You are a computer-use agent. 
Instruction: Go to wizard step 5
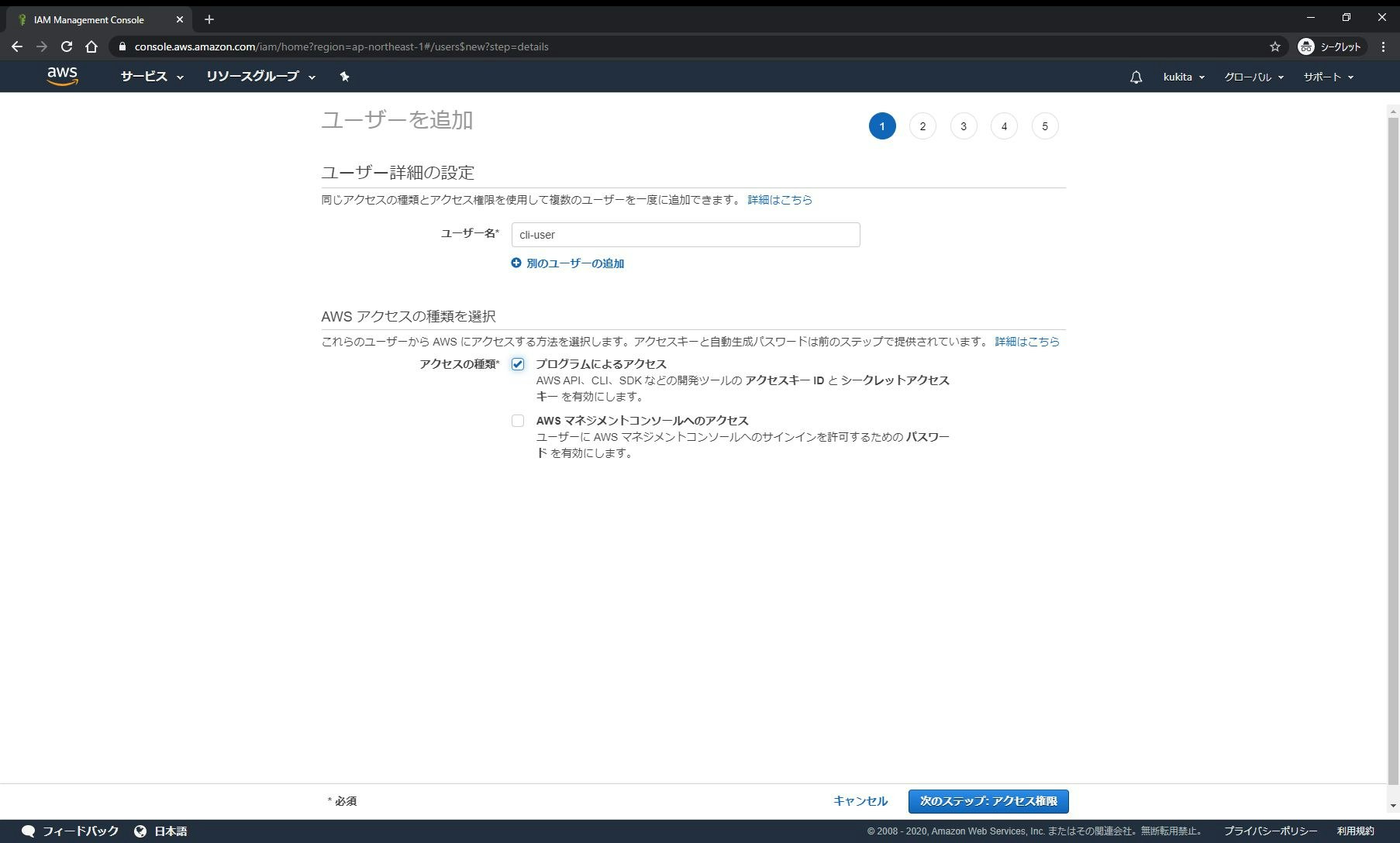click(x=1045, y=126)
